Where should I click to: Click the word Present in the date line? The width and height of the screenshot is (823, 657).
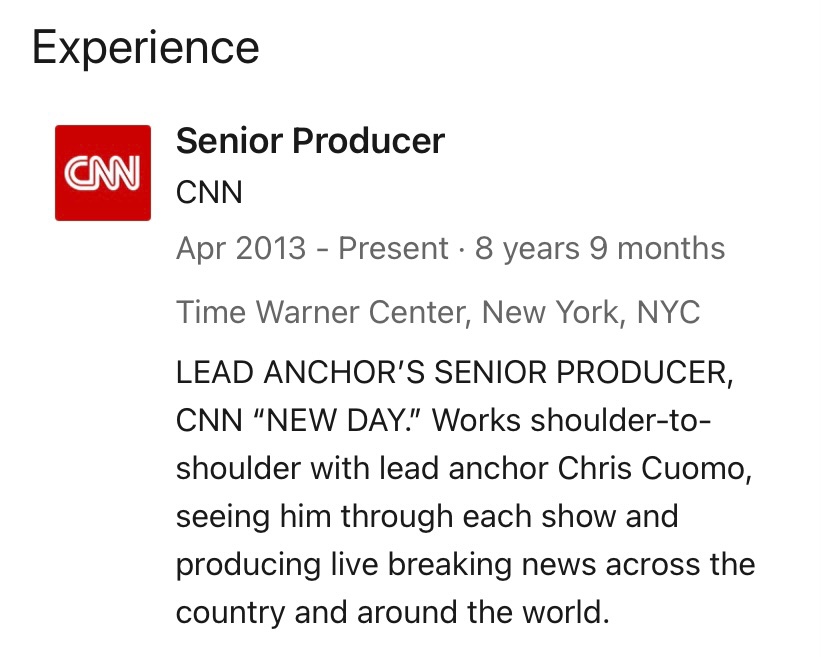pos(393,248)
